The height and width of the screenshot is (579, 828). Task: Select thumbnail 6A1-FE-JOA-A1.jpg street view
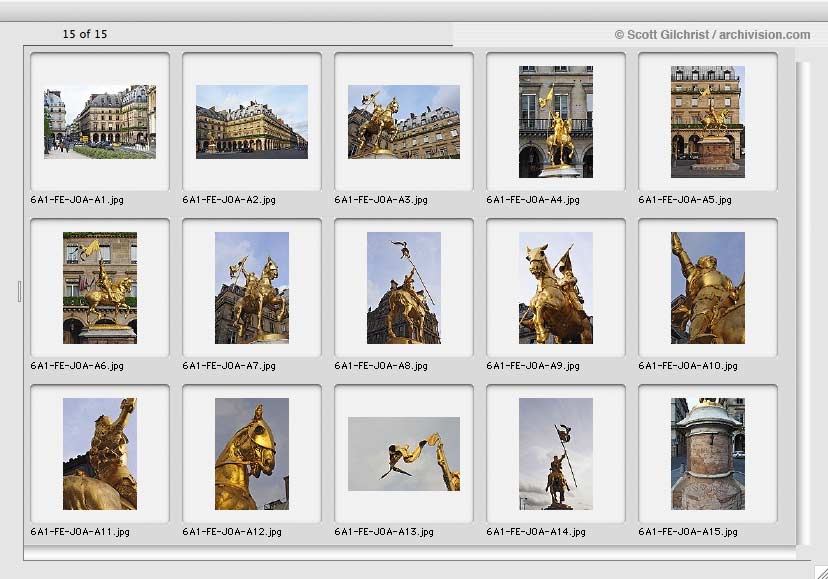pos(100,122)
